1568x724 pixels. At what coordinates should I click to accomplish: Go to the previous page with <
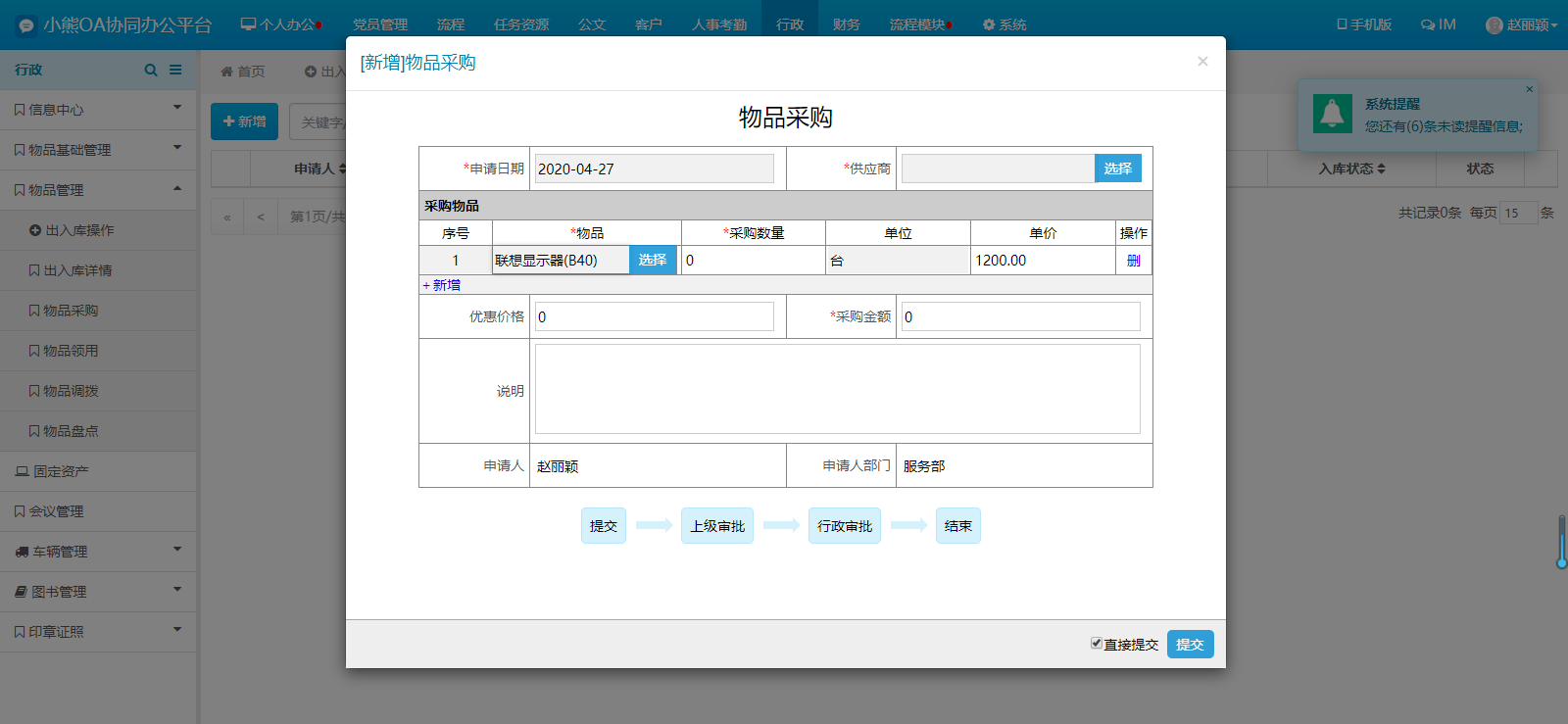pos(261,217)
